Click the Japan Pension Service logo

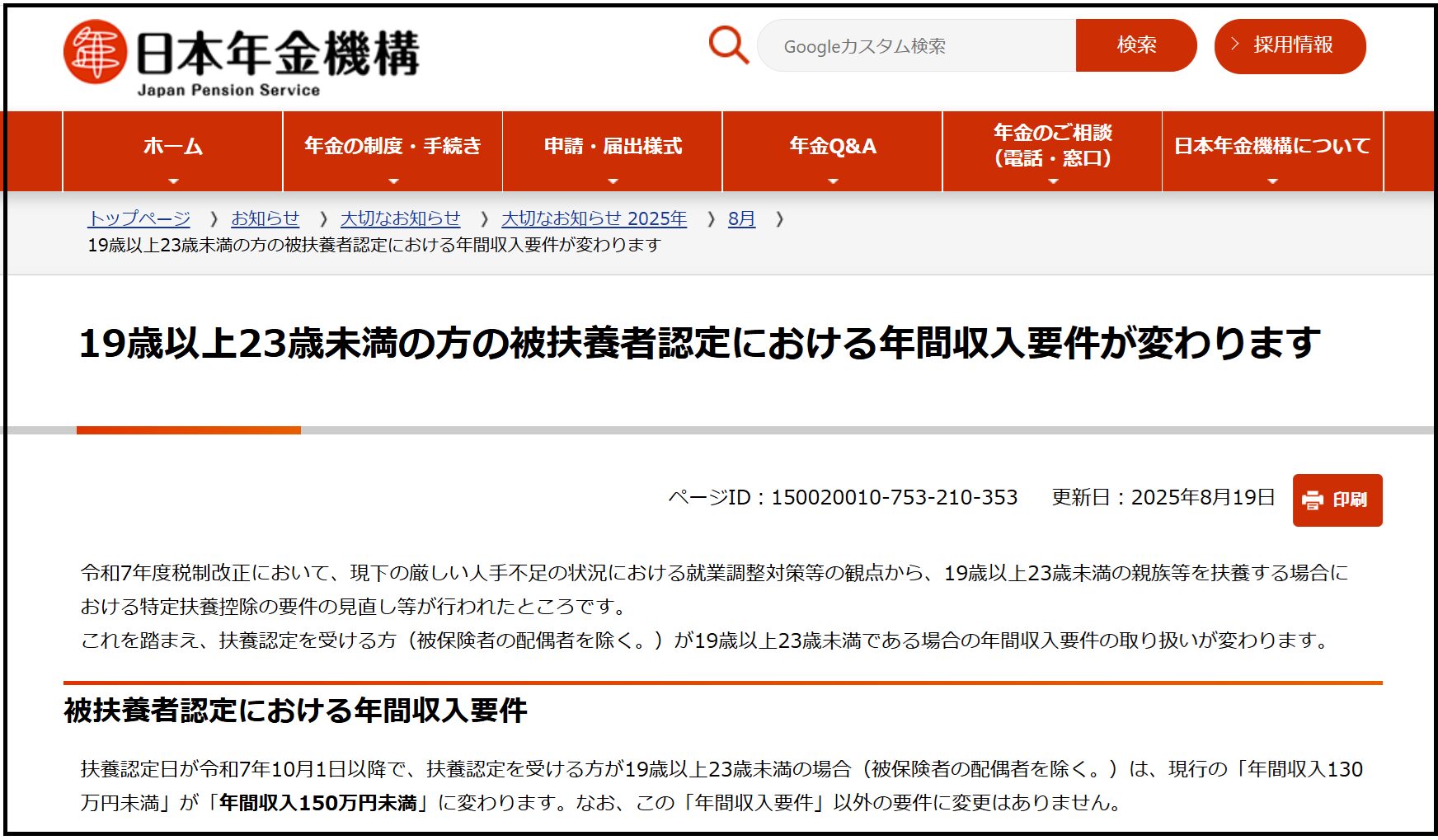click(x=241, y=58)
